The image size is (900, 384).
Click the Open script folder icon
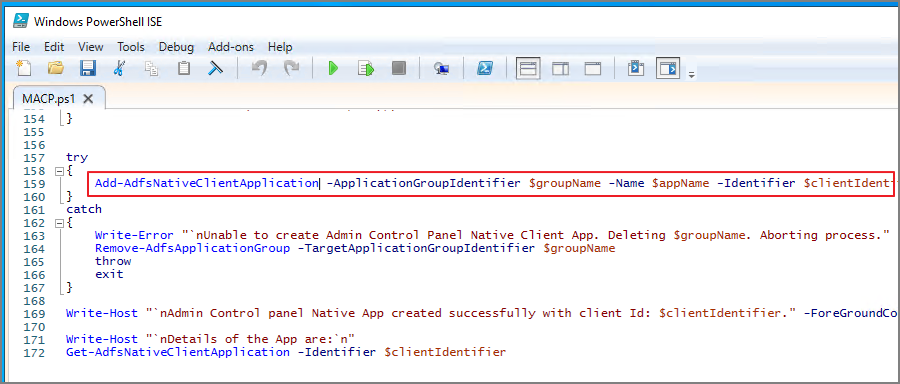click(x=56, y=68)
